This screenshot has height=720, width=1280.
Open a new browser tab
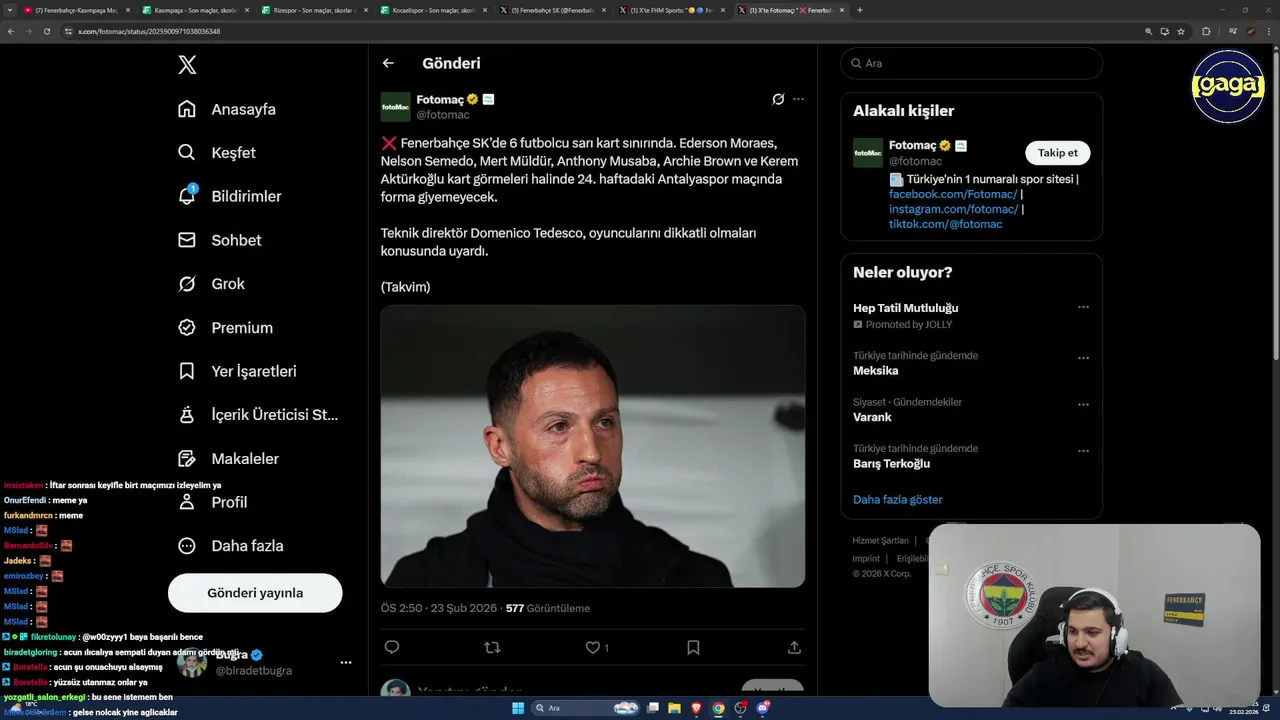tap(860, 10)
